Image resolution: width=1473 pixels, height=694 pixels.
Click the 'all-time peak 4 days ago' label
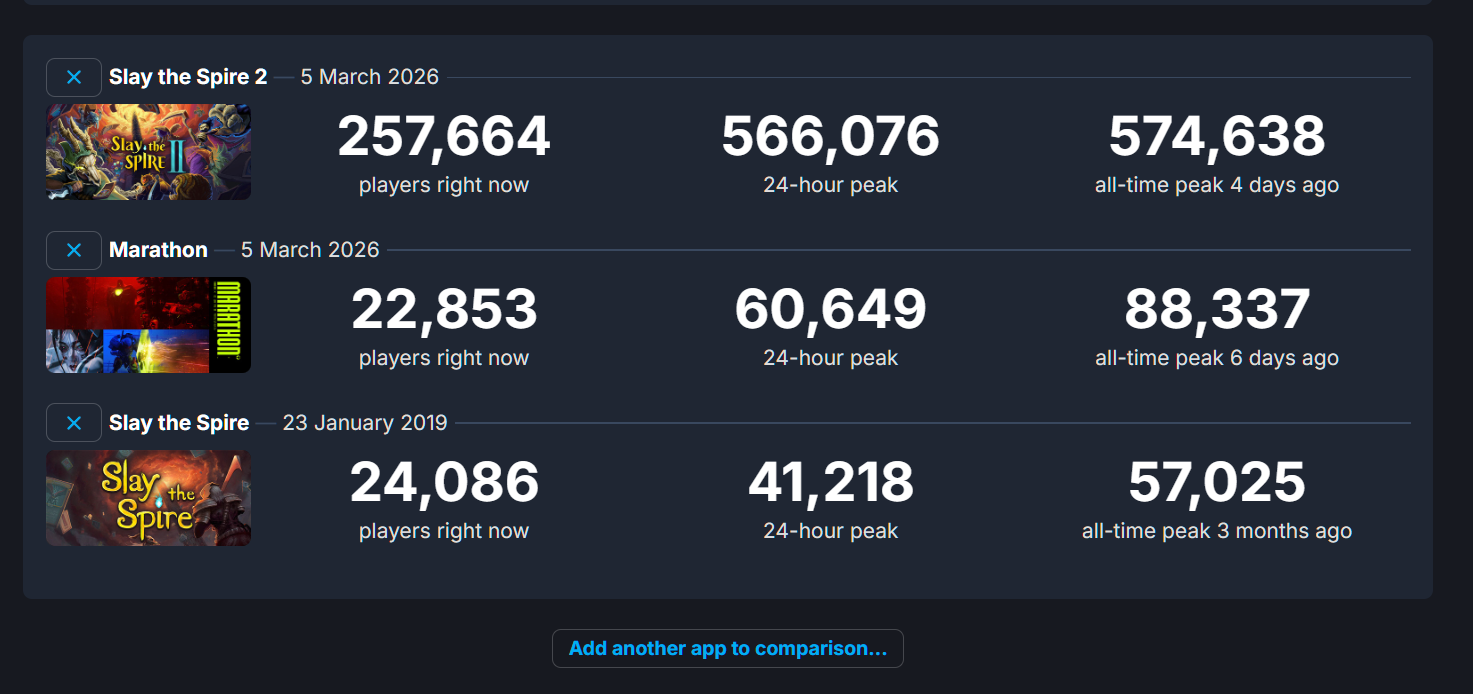pos(1217,185)
